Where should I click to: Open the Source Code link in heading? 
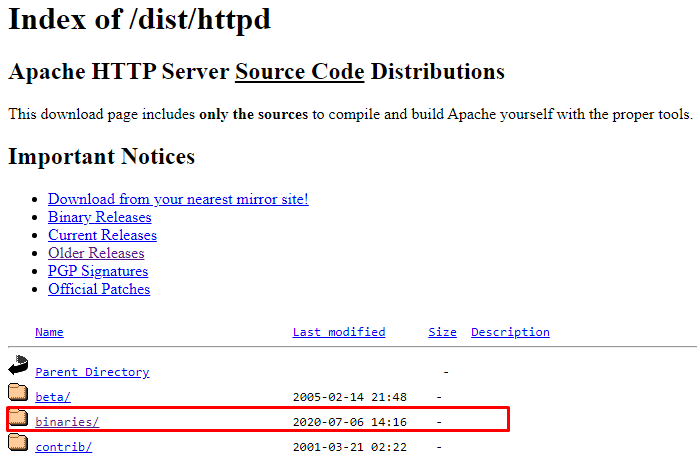[x=300, y=72]
